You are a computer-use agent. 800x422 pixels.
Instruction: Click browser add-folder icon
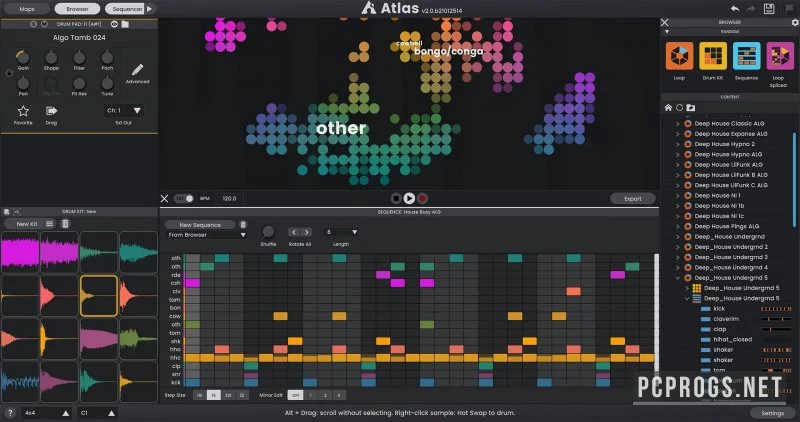[690, 108]
